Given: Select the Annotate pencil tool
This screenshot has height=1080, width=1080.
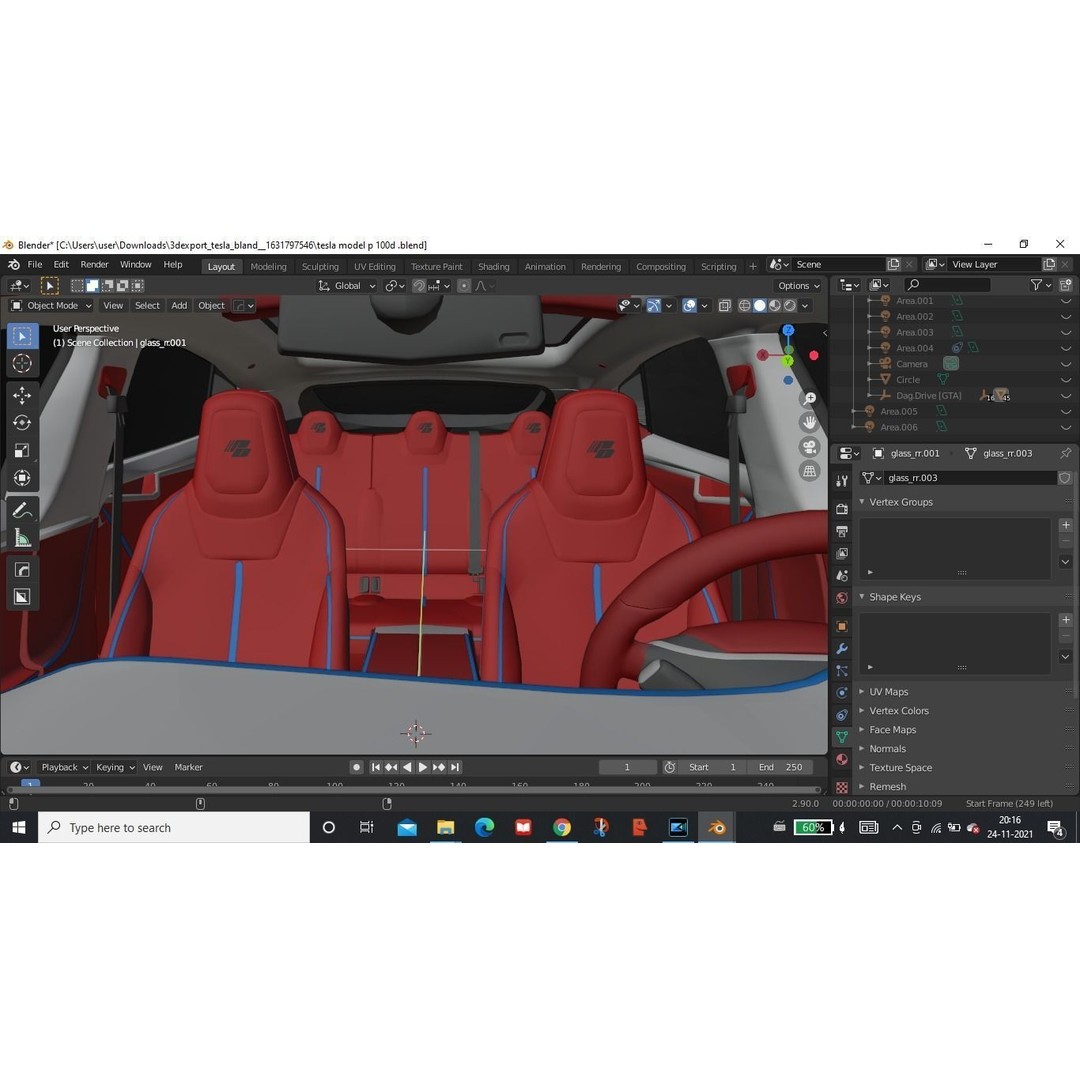Looking at the screenshot, I should 22,510.
